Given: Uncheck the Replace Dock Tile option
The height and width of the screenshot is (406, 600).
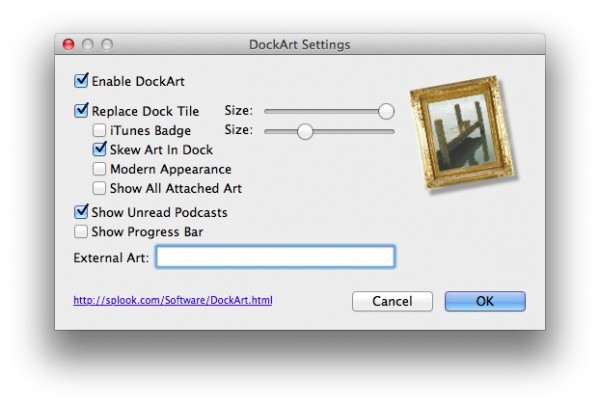Looking at the screenshot, I should [81, 111].
